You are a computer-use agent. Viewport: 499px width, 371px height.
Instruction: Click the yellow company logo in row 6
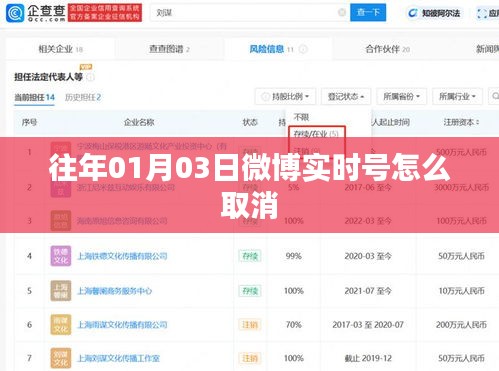[x=61, y=325]
